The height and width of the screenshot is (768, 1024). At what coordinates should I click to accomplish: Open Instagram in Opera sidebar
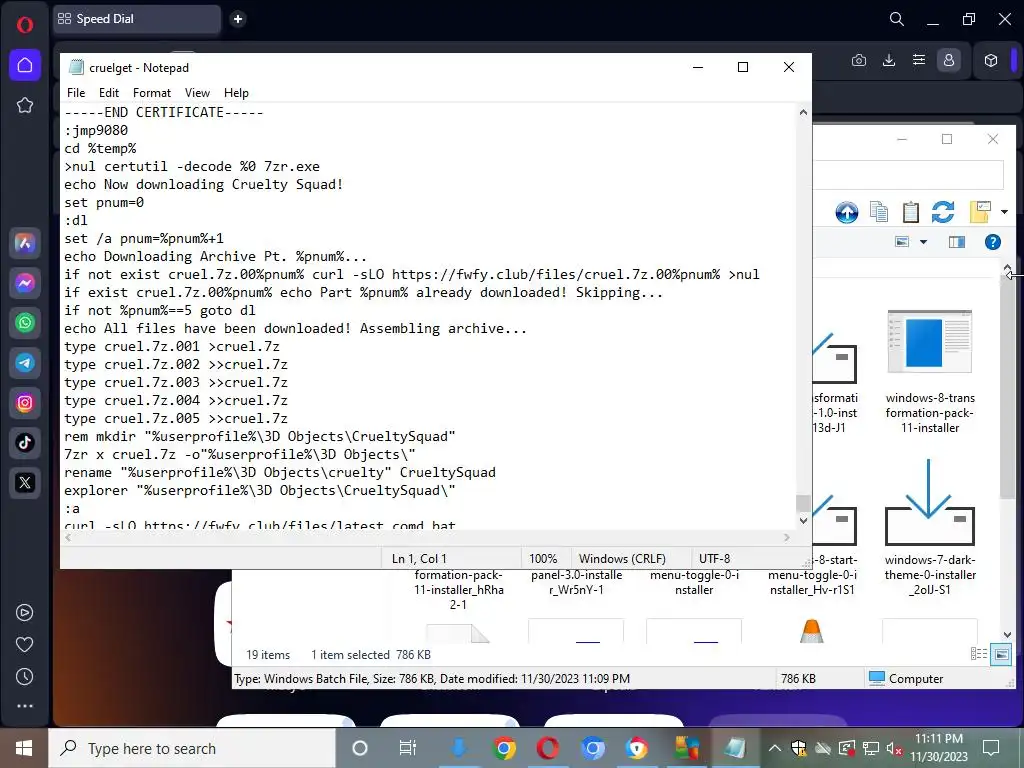[25, 403]
